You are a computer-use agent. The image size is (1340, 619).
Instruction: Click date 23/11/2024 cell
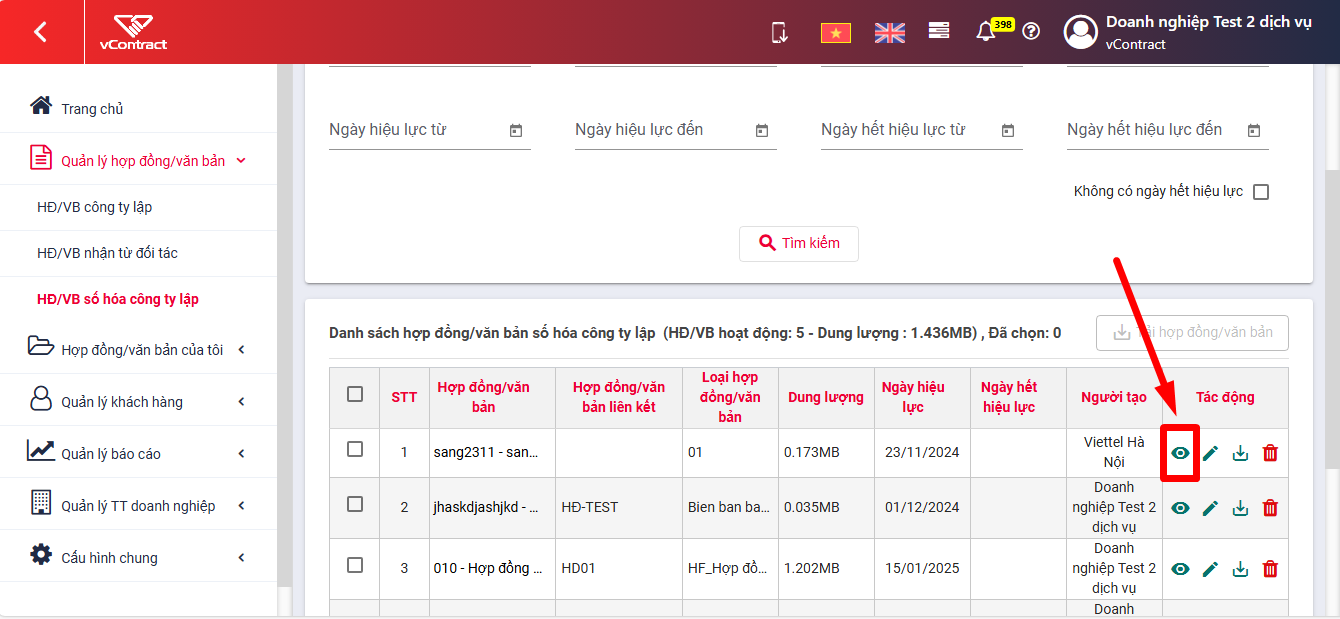point(922,452)
